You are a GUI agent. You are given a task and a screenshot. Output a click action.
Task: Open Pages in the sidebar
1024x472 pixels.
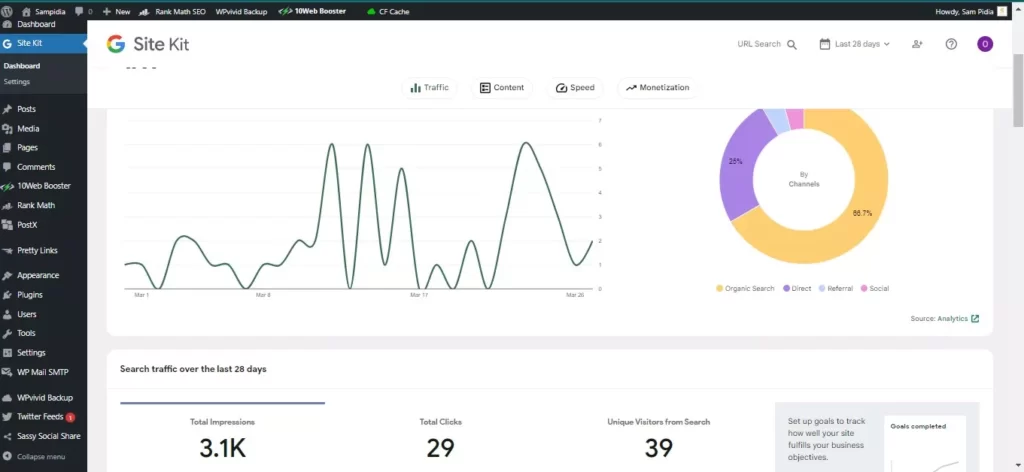coord(43,148)
